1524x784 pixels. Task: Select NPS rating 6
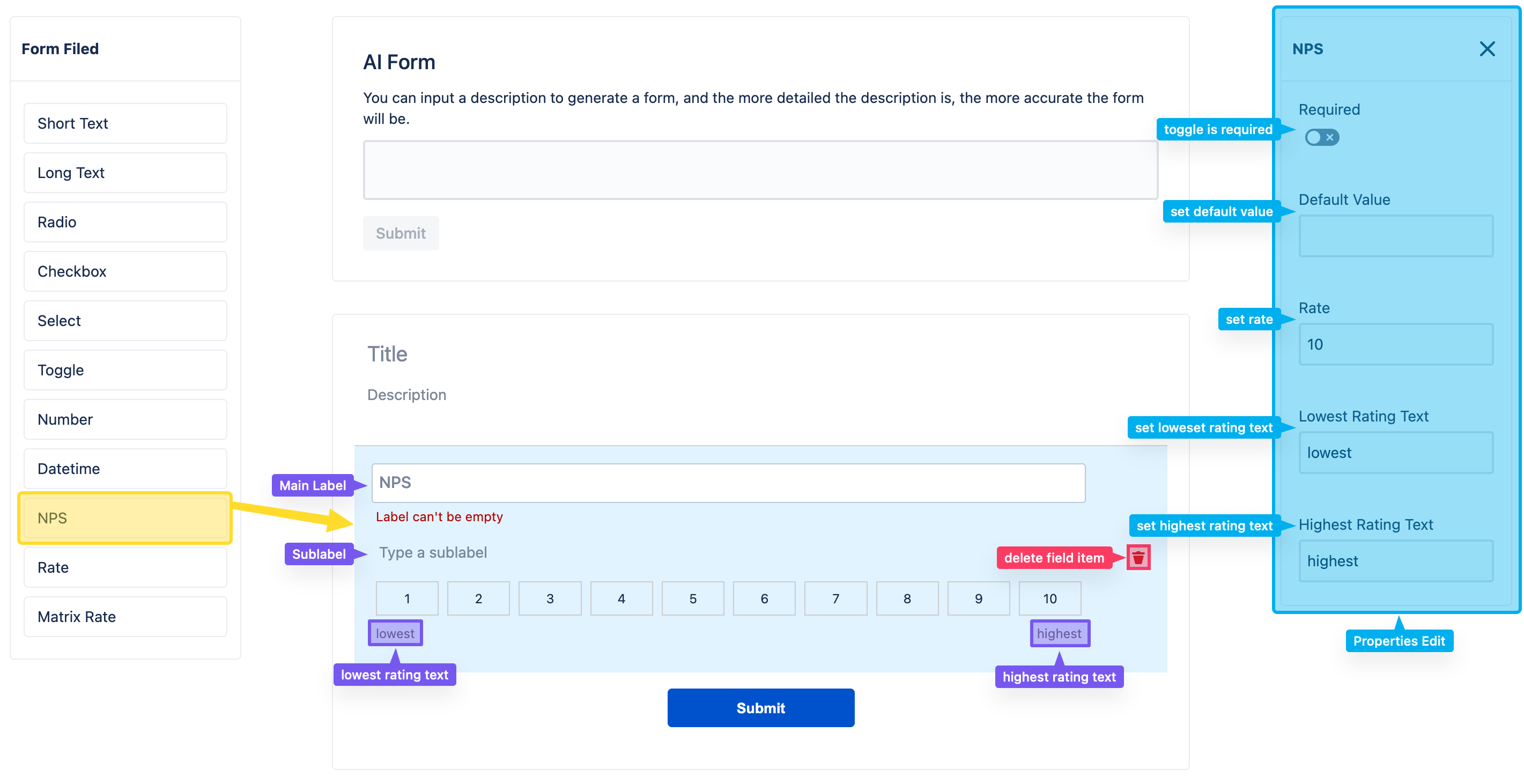click(764, 598)
